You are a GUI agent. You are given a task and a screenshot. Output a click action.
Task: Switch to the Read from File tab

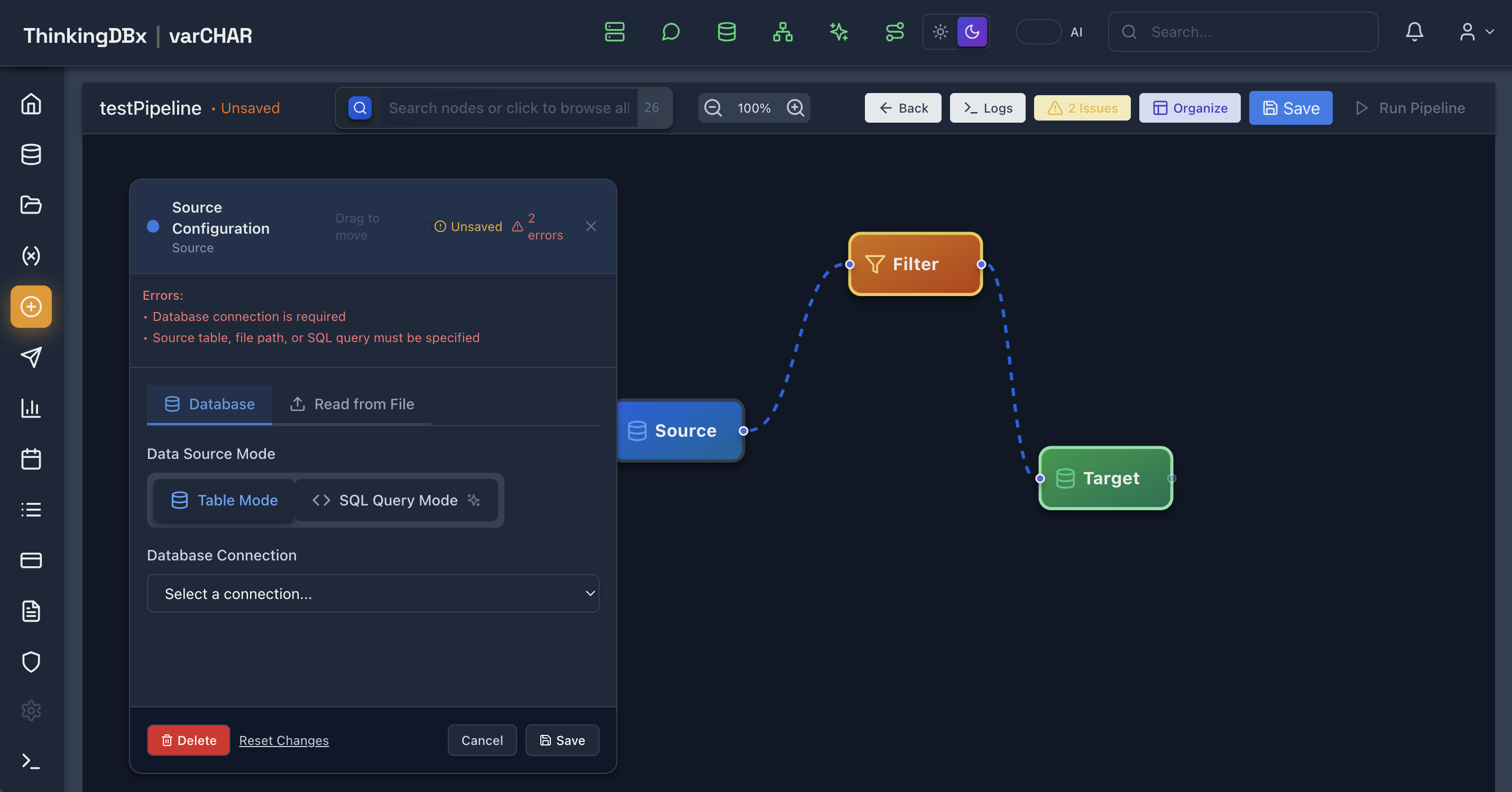[x=352, y=404]
